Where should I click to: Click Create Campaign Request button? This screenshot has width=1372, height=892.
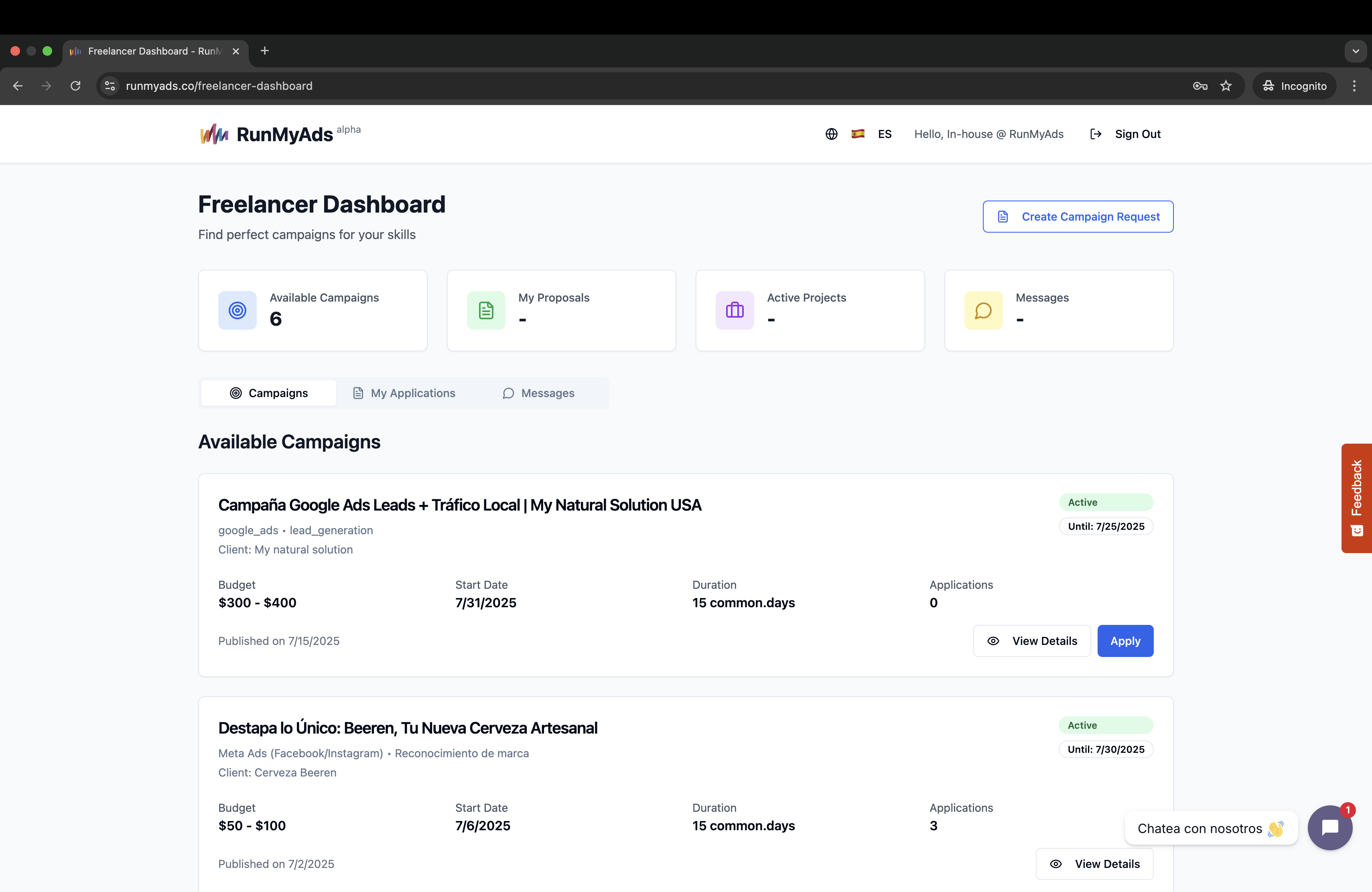point(1078,217)
